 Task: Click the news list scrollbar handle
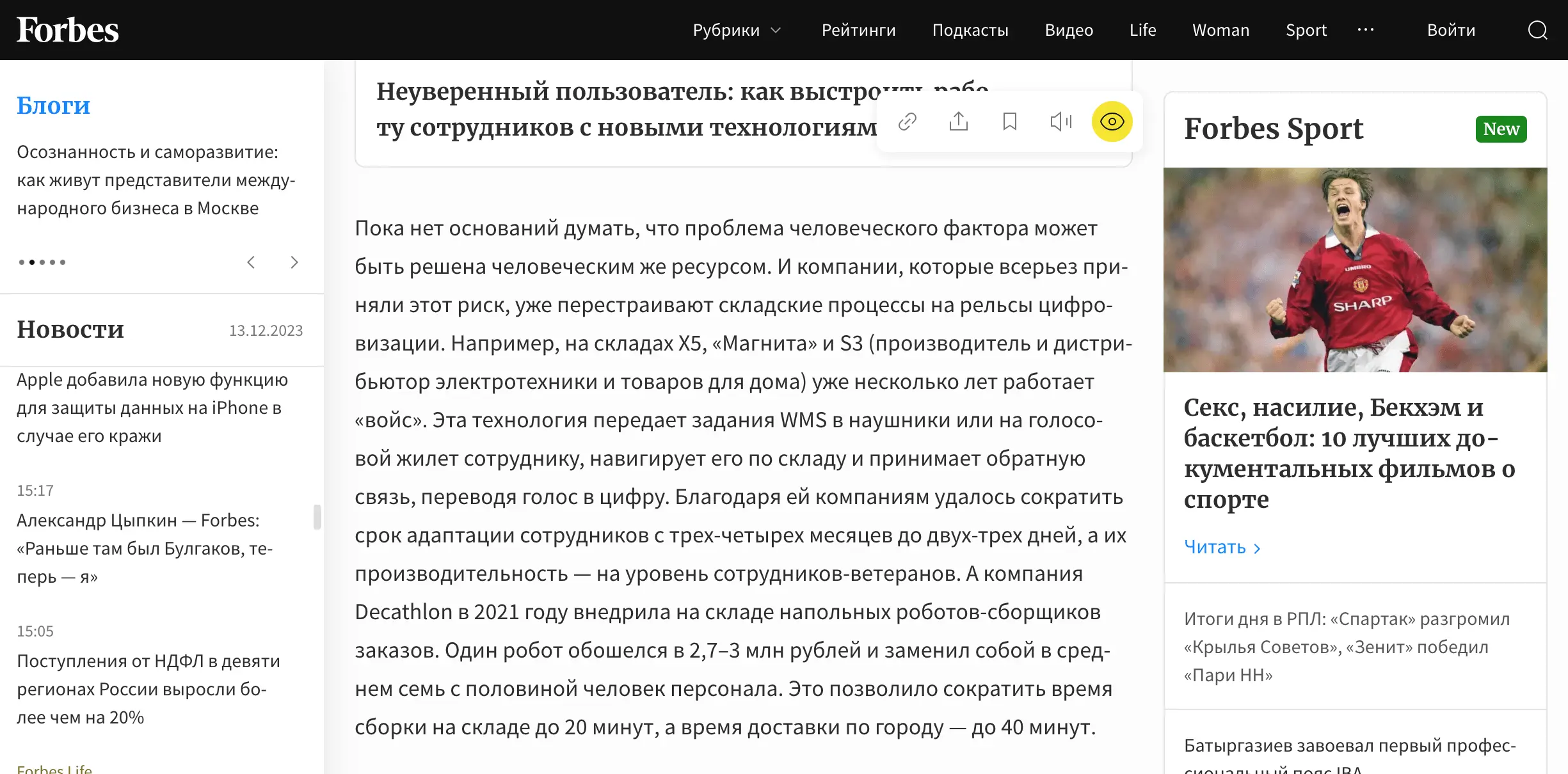[317, 517]
